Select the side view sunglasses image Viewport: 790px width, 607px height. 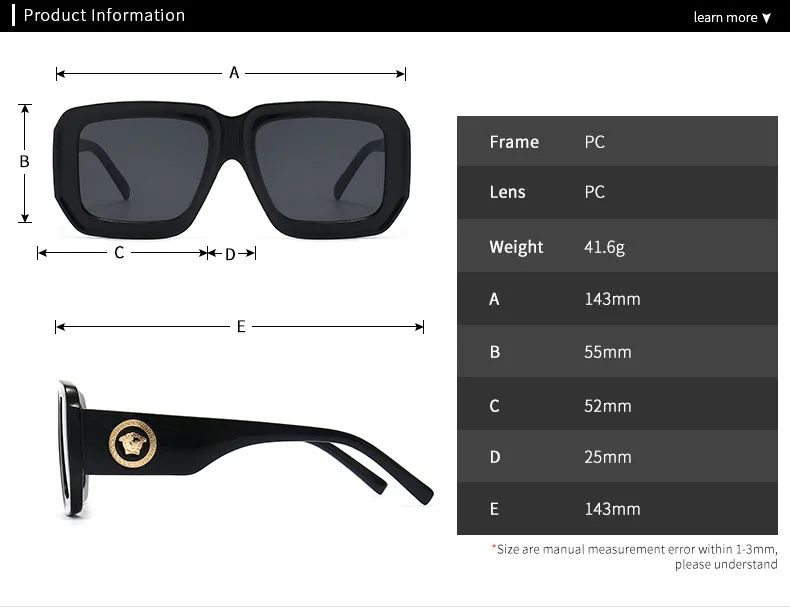tap(245, 449)
